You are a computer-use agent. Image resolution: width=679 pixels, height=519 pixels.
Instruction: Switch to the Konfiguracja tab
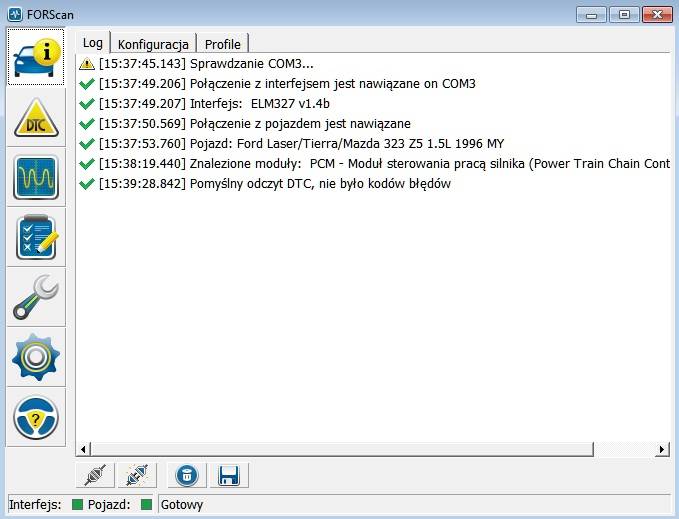click(x=153, y=44)
